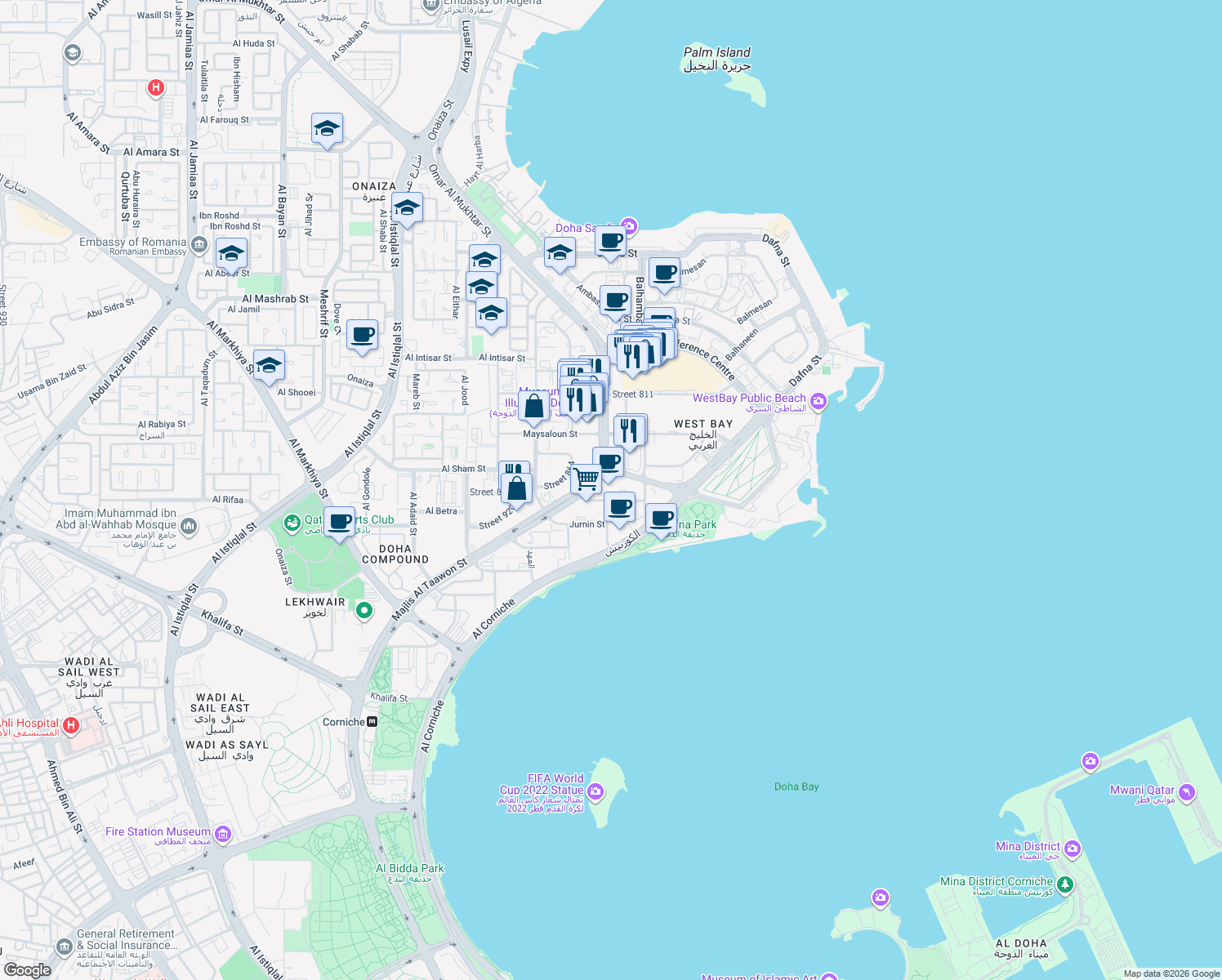Click the Palm Island label
Image resolution: width=1222 pixels, height=980 pixels.
[716, 52]
